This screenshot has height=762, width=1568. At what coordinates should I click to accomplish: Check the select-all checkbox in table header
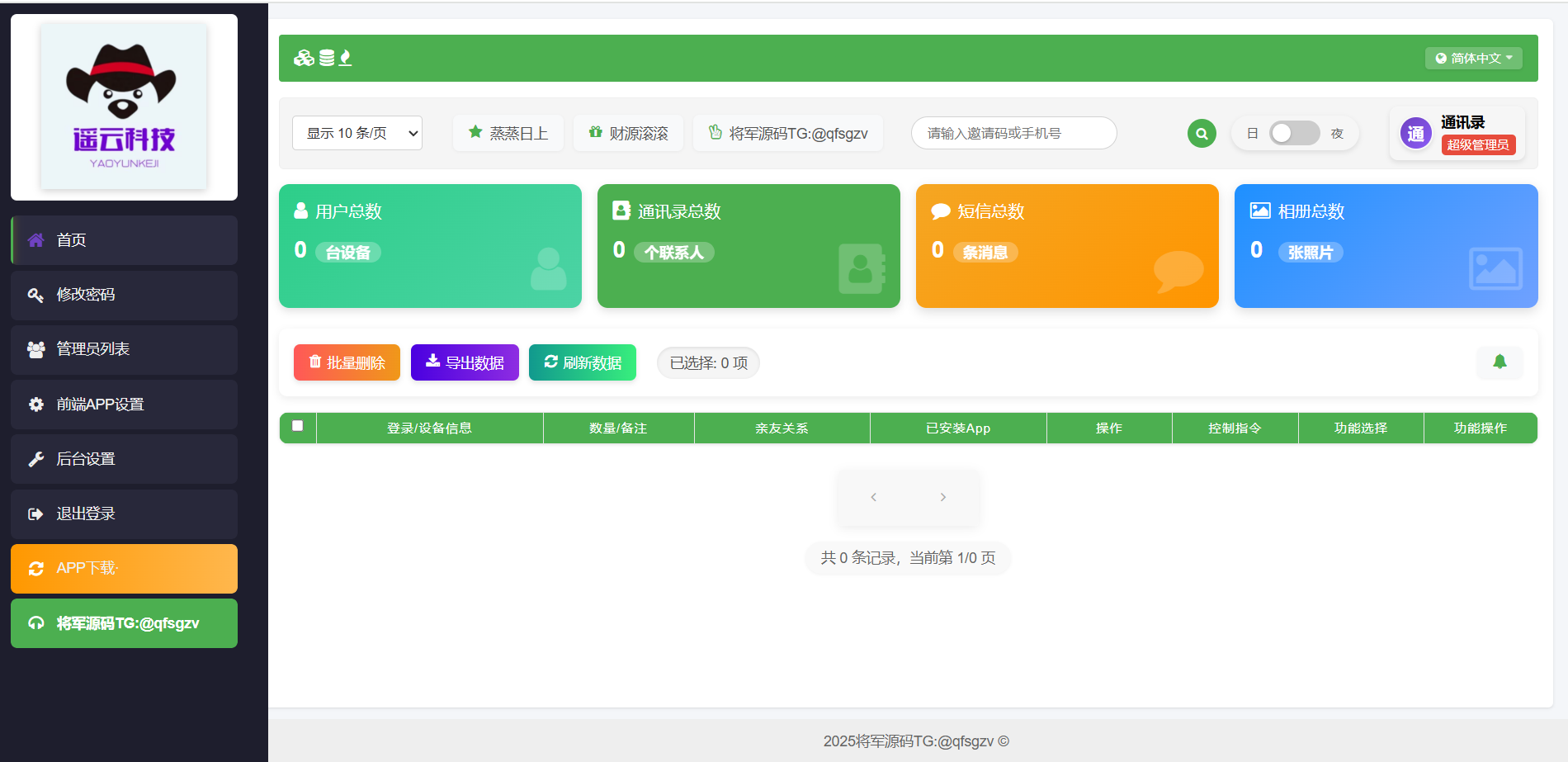[298, 426]
